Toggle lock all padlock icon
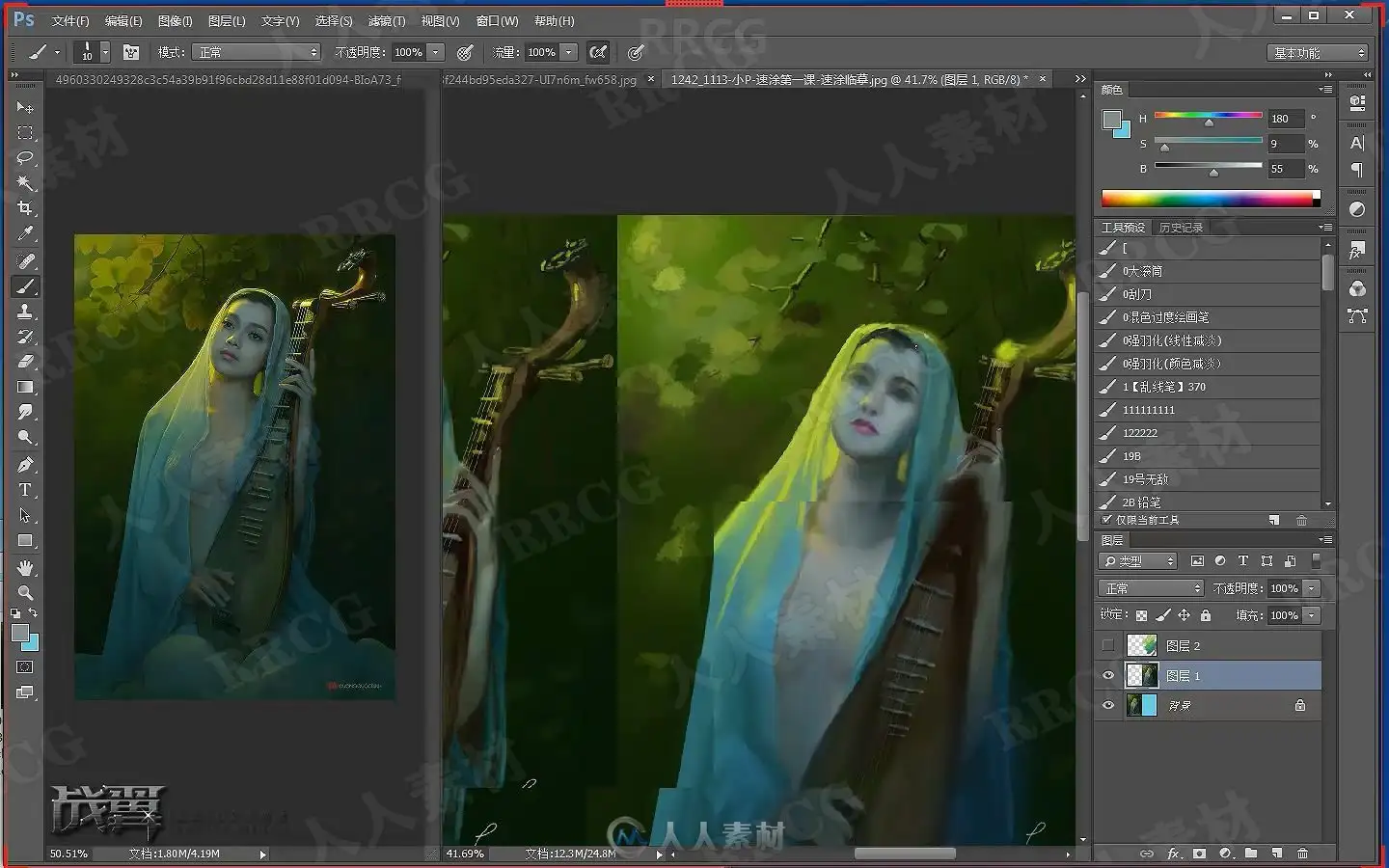The width and height of the screenshot is (1389, 868). (x=1205, y=615)
